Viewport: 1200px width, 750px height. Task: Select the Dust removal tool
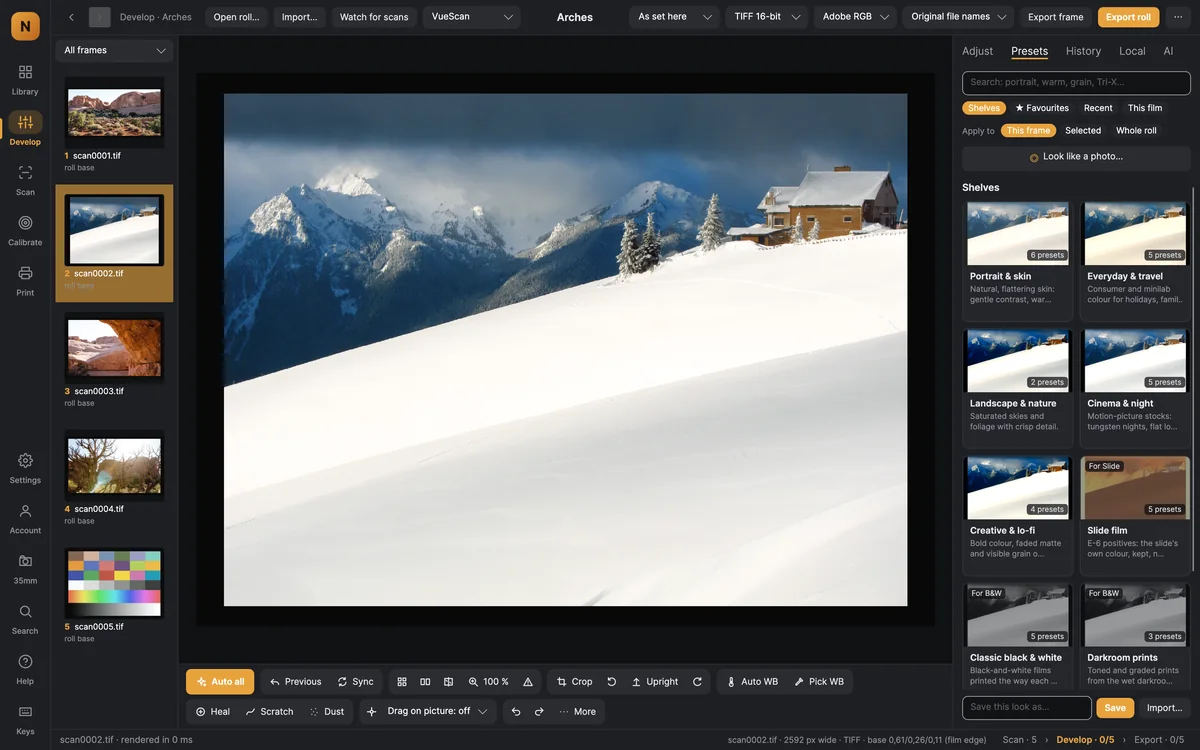click(326, 712)
